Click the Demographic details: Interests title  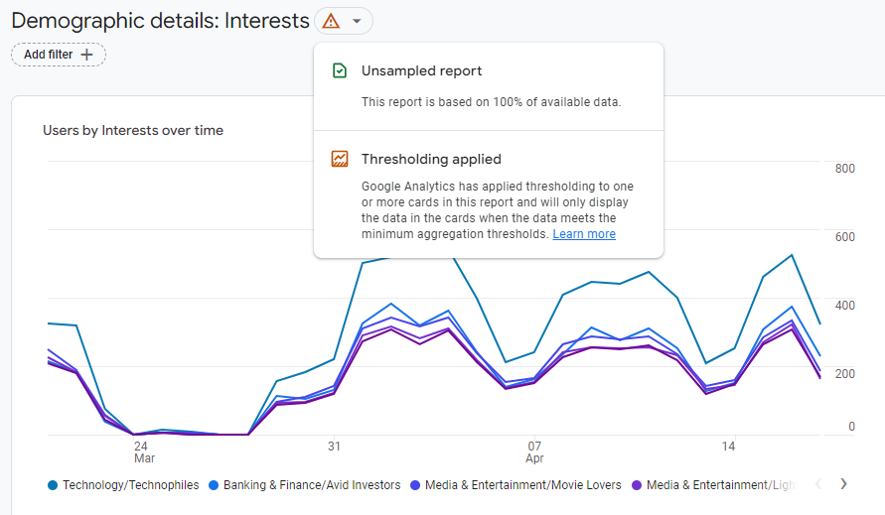(160, 21)
